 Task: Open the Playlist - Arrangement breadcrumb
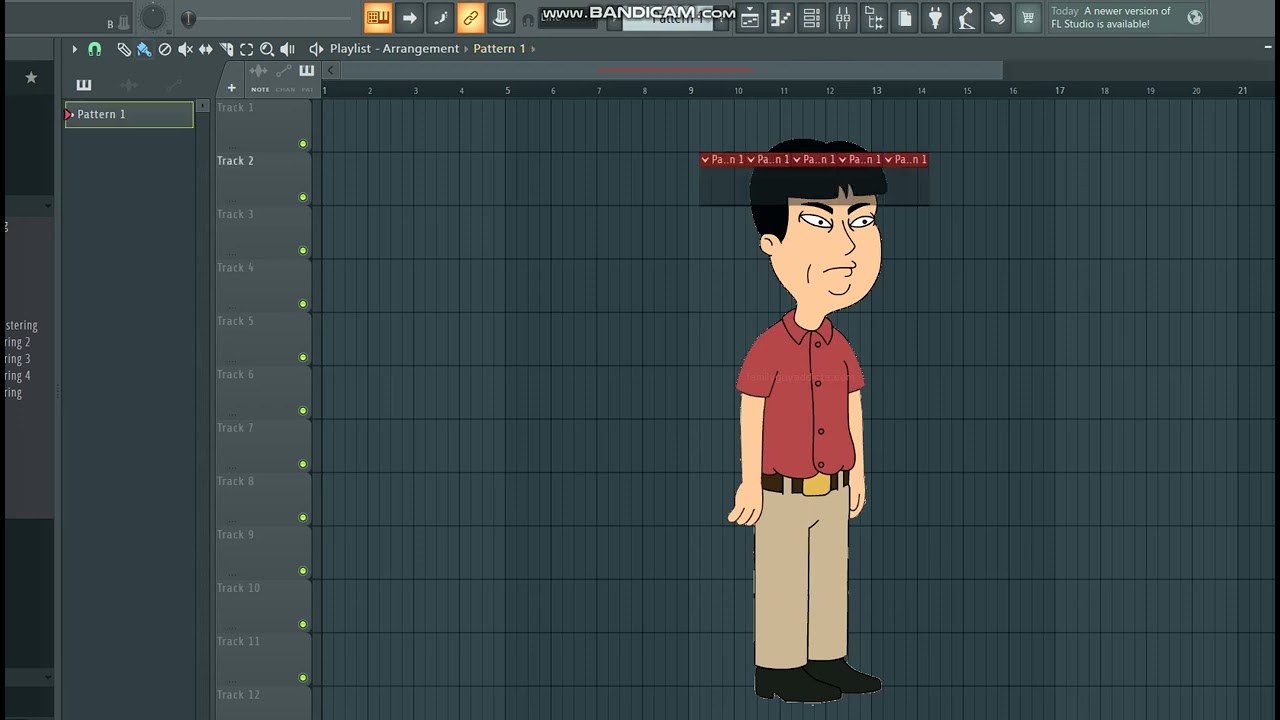tap(394, 48)
